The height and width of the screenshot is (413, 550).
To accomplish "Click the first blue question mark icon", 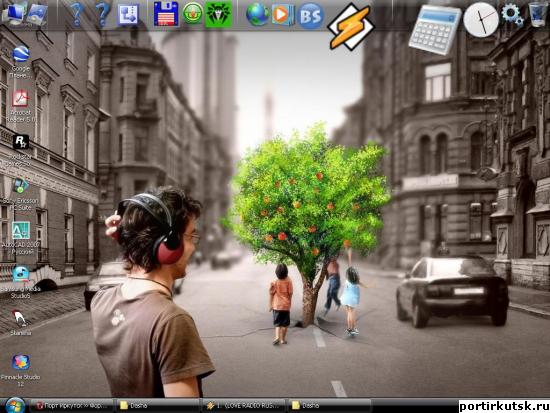I will (x=76, y=15).
